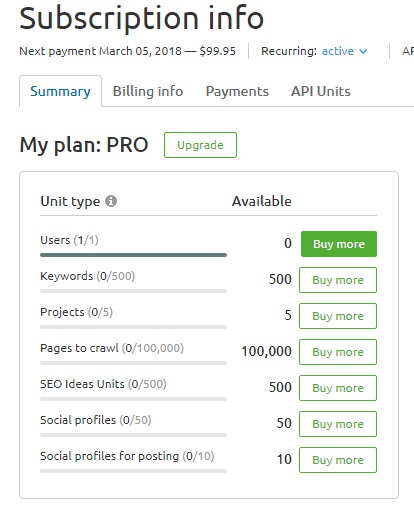Click the Available column header
The width and height of the screenshot is (414, 507).
[x=262, y=201]
